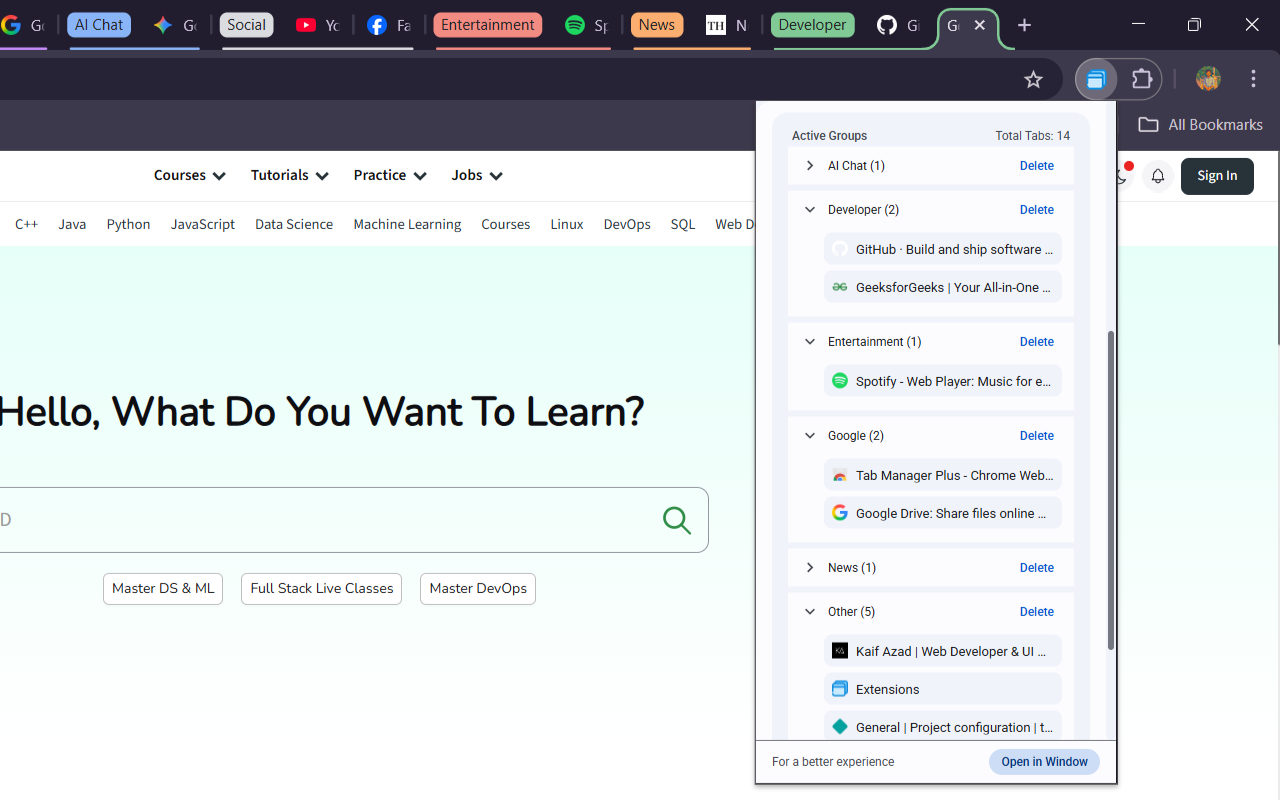
Task: Select the Tab Manager Plus entry in popup
Action: (943, 475)
